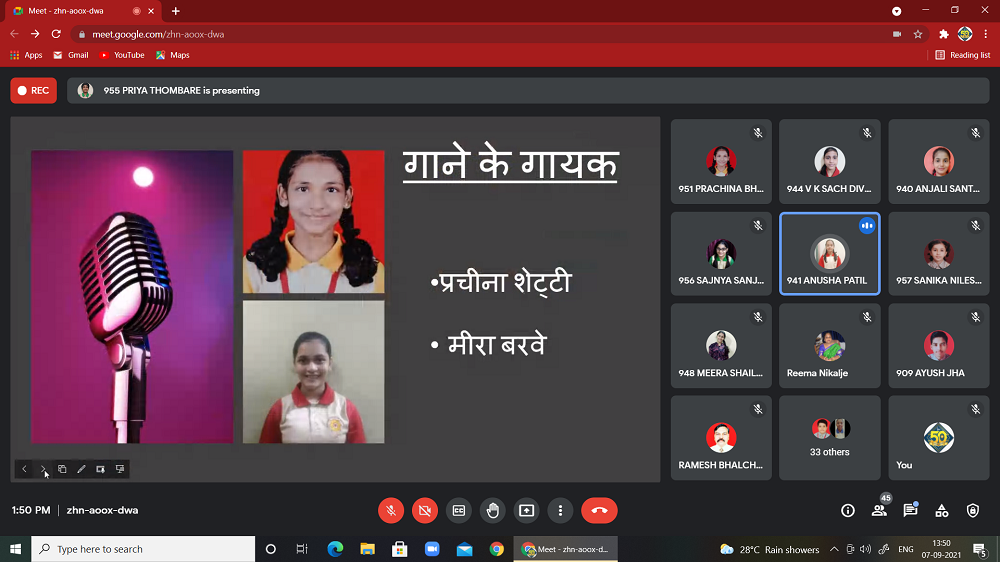The image size is (1000, 562).
Task: Leave the call with red hang-up button
Action: (599, 510)
